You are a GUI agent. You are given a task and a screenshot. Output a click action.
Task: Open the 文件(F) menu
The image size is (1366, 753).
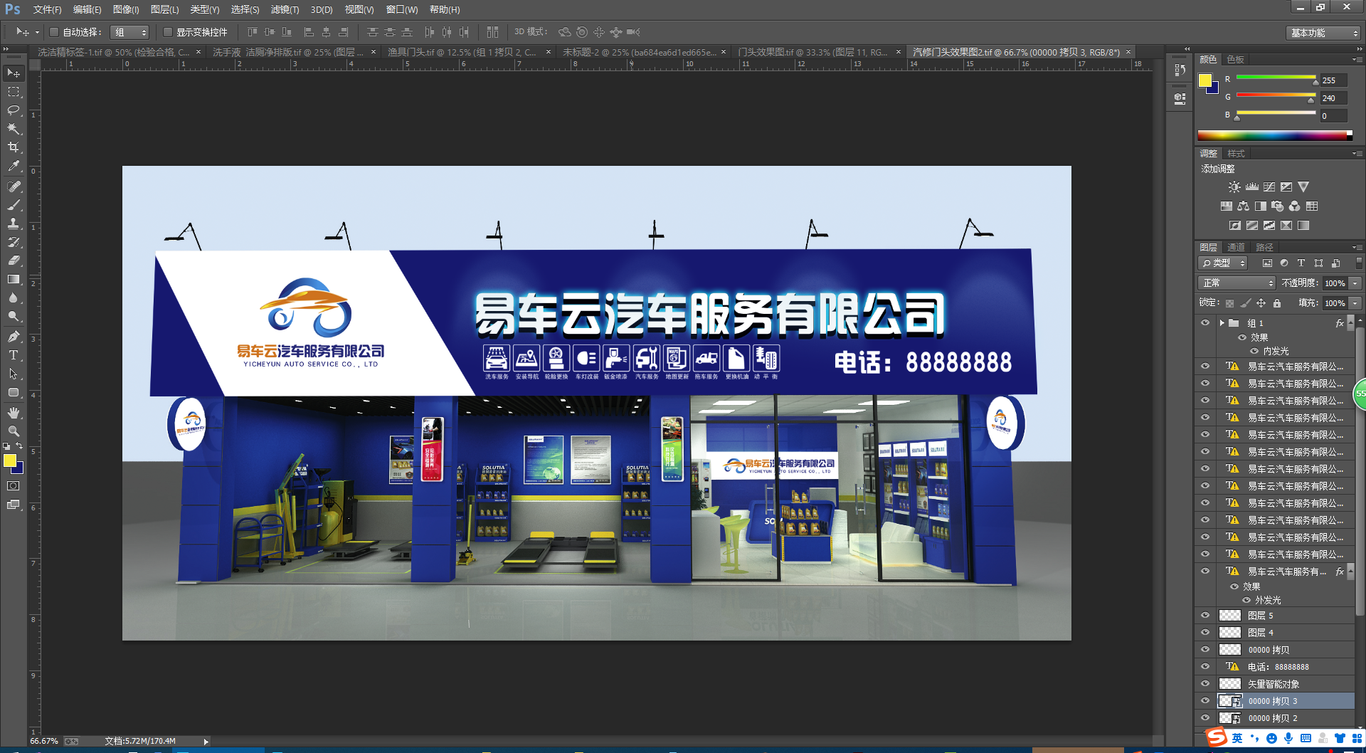(x=47, y=9)
